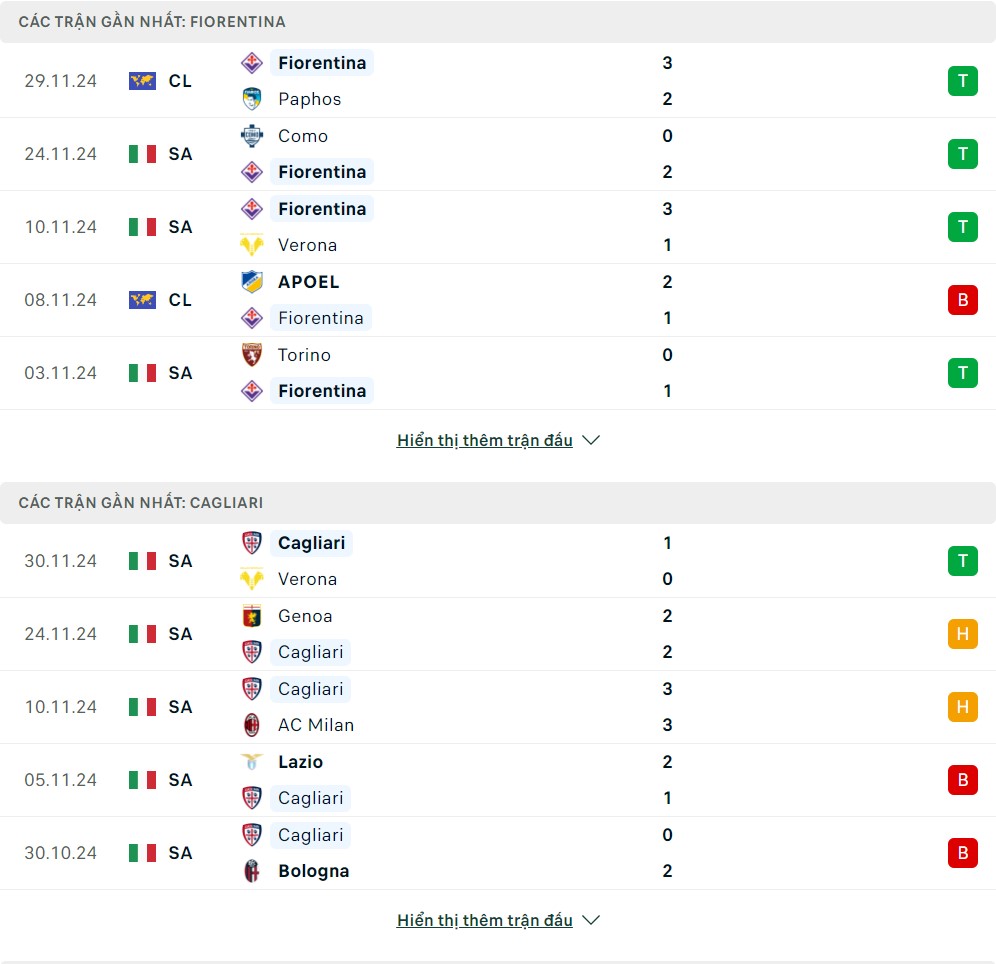Click the Italian flag in Torino match row

142,373
